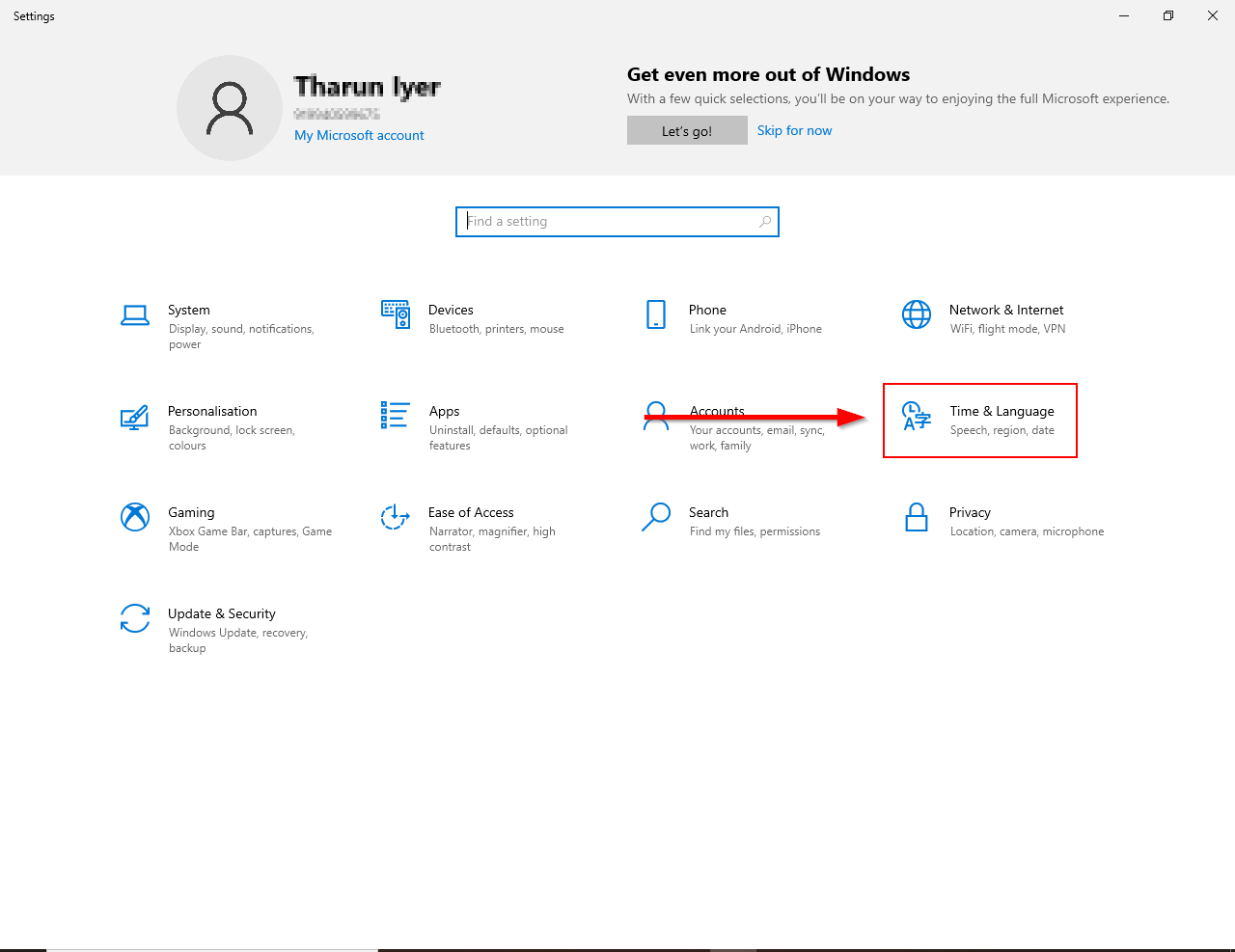Restore down the Settings window
The height and width of the screenshot is (952, 1235).
tap(1168, 15)
